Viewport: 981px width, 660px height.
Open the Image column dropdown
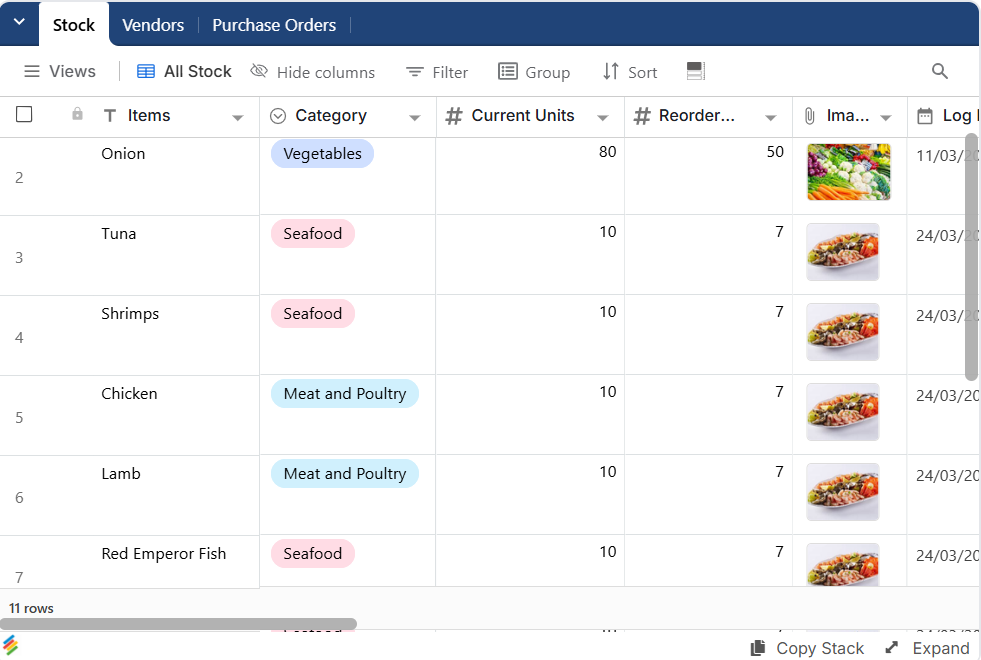click(885, 118)
